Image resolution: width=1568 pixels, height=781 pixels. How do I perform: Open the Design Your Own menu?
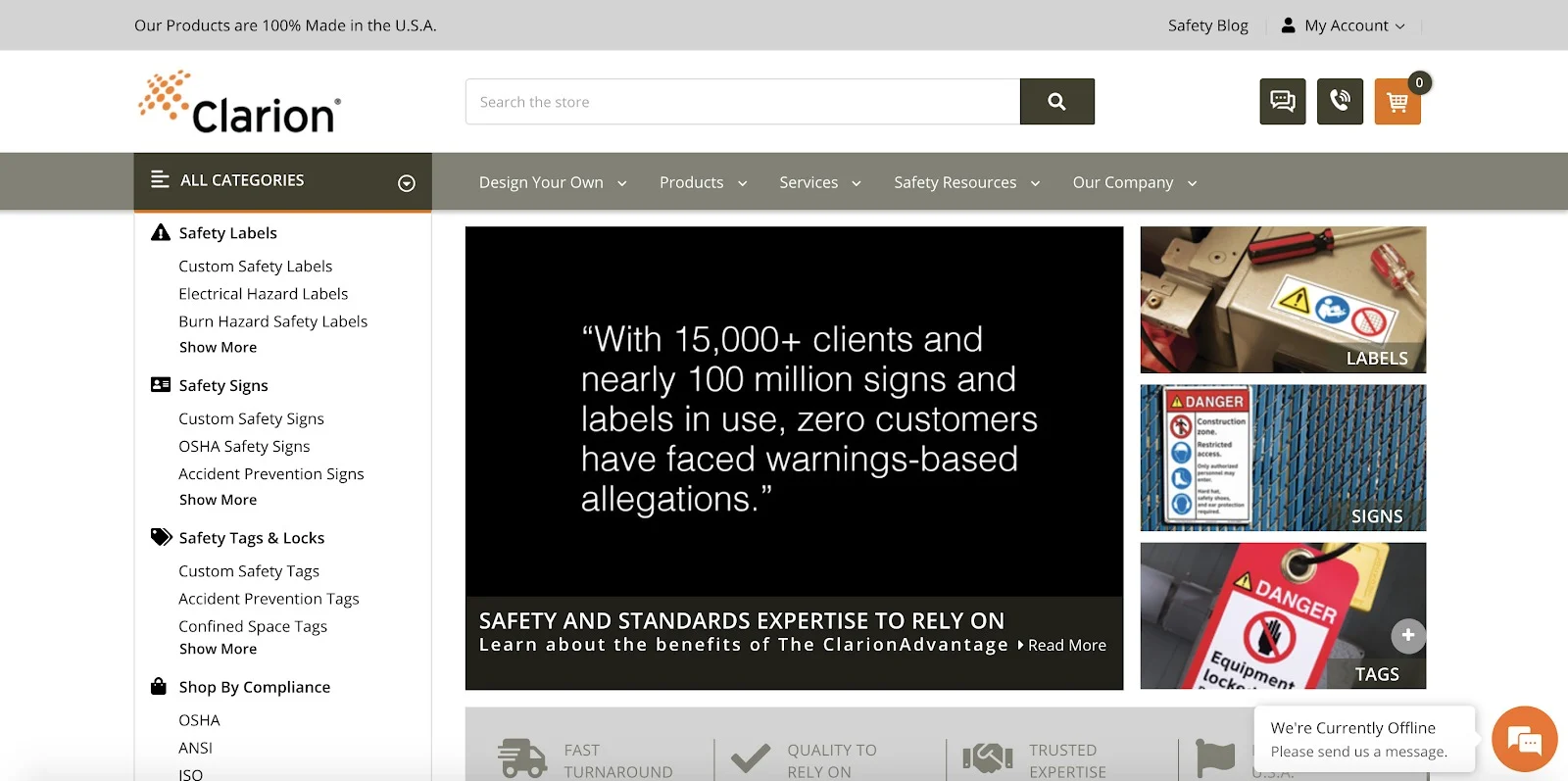(553, 182)
